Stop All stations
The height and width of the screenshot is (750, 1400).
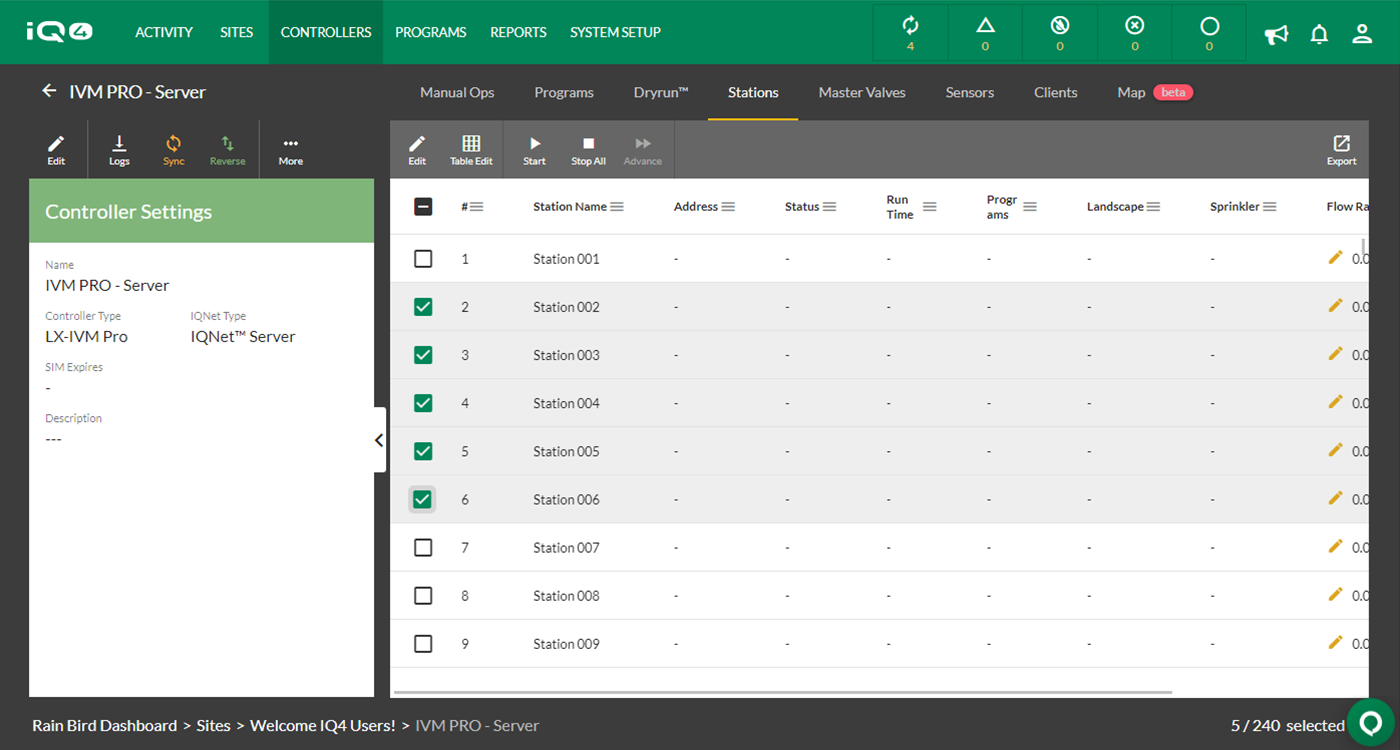point(588,150)
